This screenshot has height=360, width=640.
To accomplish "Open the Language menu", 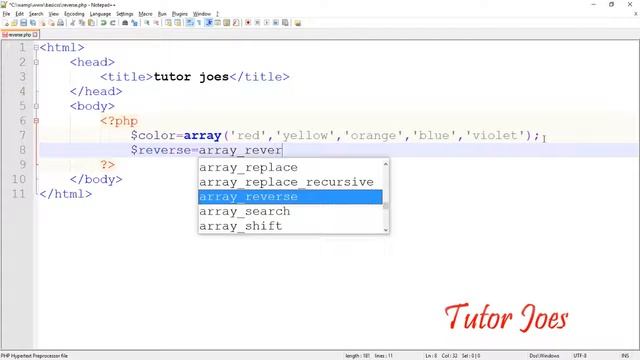I will coord(100,14).
